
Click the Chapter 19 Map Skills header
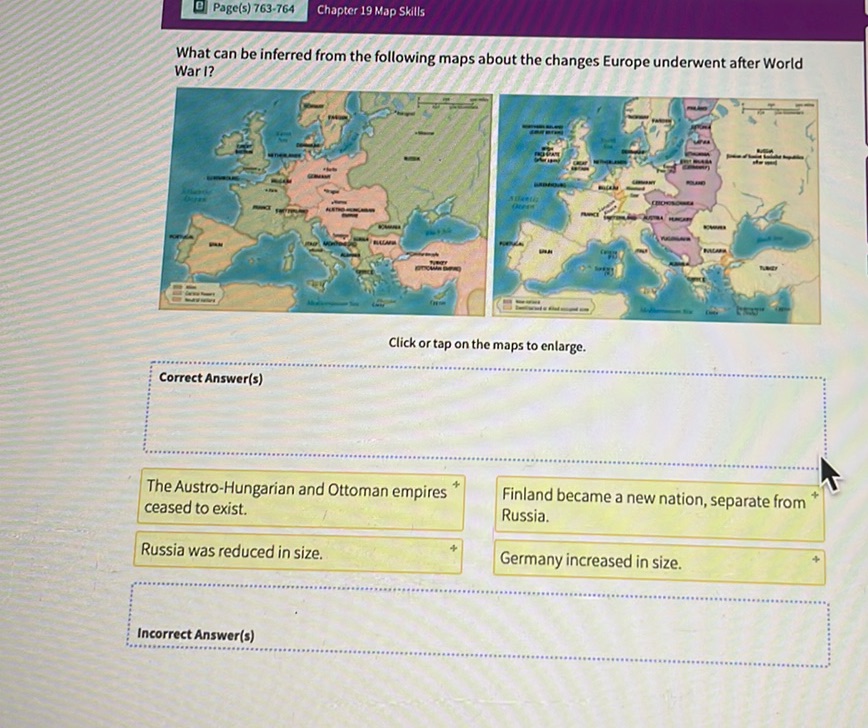(x=370, y=12)
